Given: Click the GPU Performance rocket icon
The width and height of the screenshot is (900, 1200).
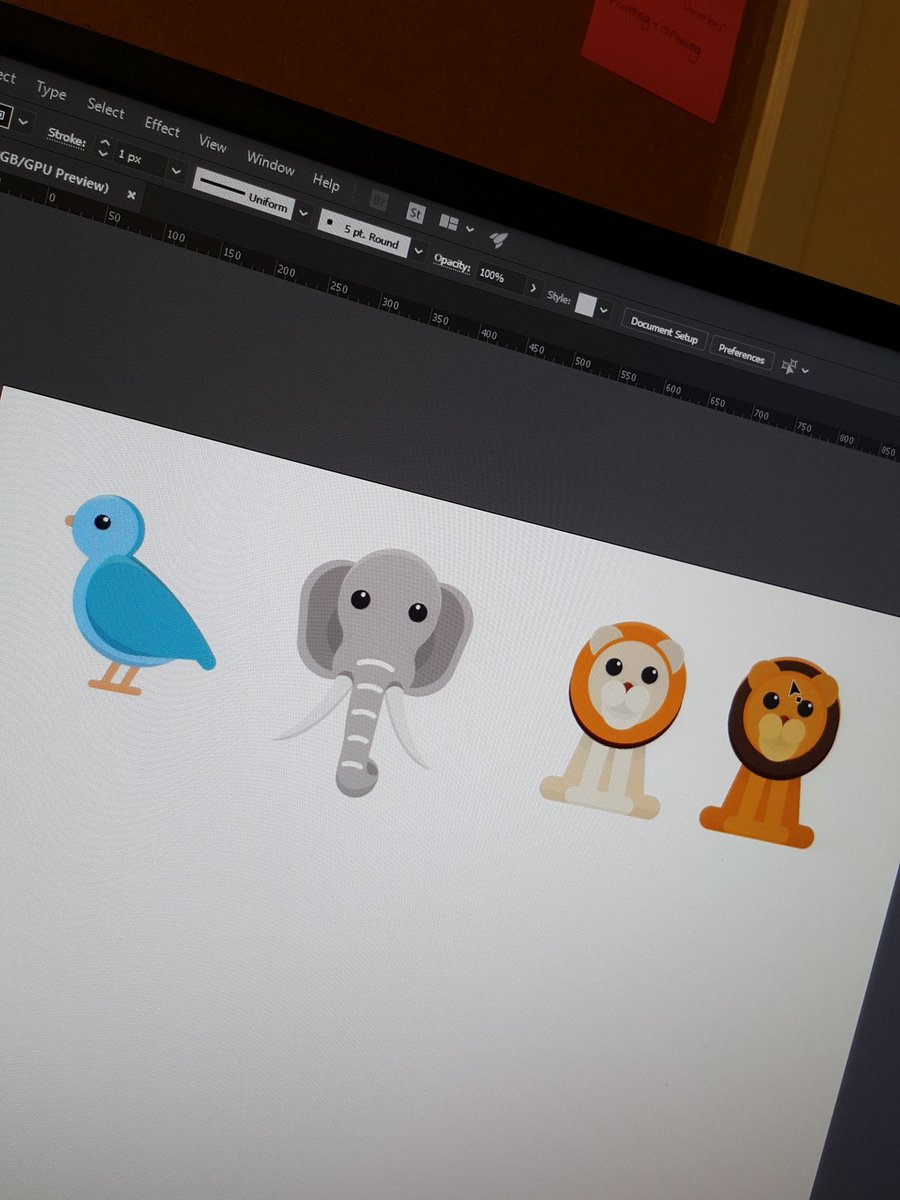Looking at the screenshot, I should click(499, 239).
